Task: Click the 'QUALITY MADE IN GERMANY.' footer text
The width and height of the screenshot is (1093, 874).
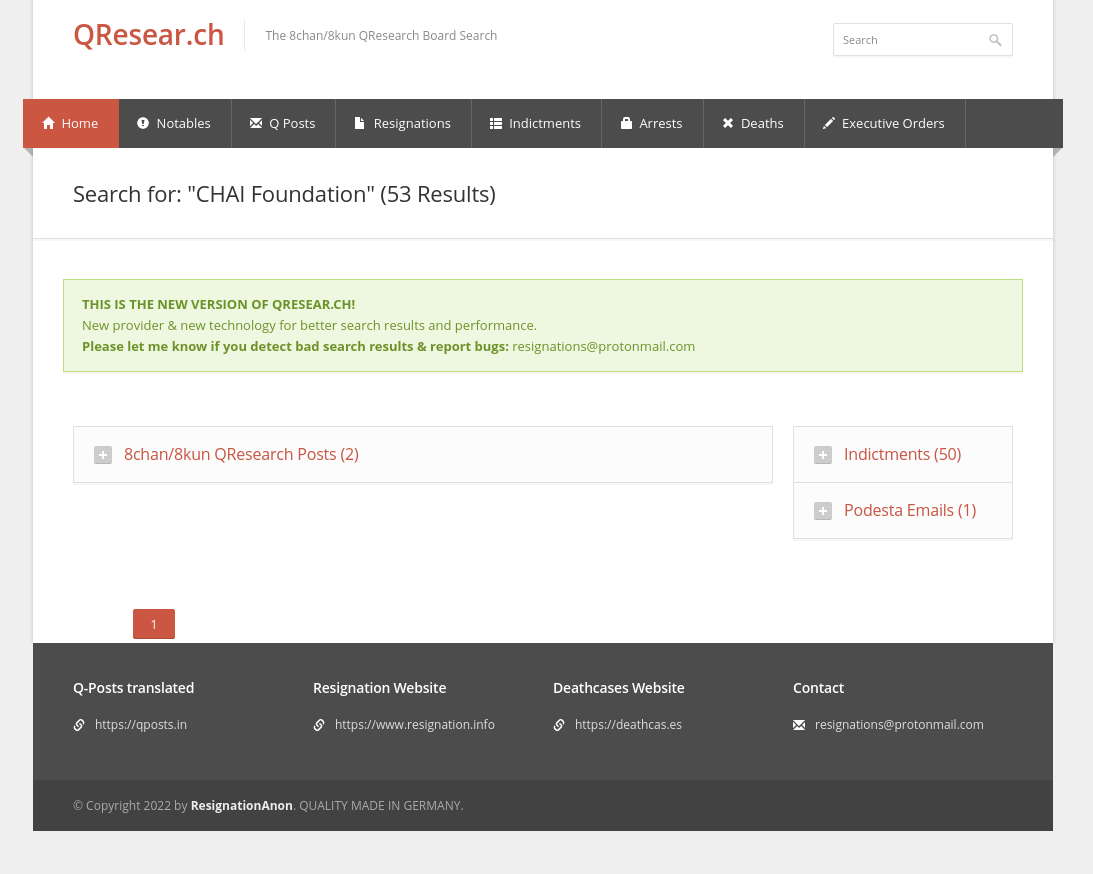Action: click(x=381, y=806)
